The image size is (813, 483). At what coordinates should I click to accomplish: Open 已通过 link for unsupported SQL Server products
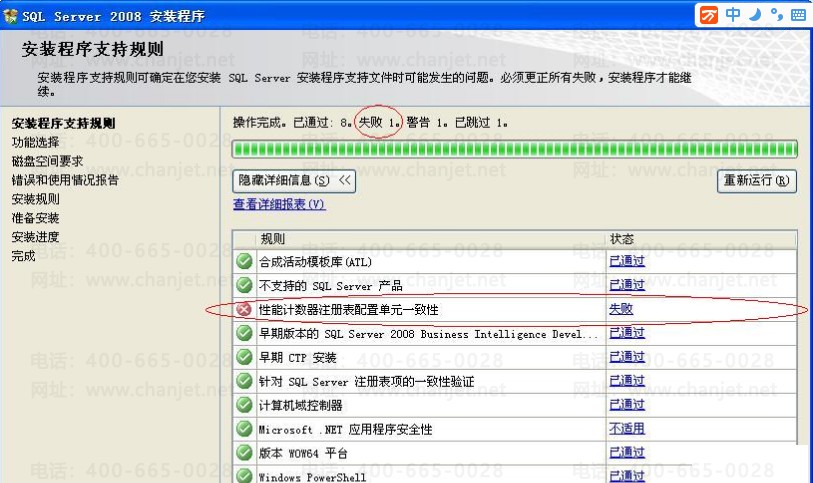coord(627,285)
